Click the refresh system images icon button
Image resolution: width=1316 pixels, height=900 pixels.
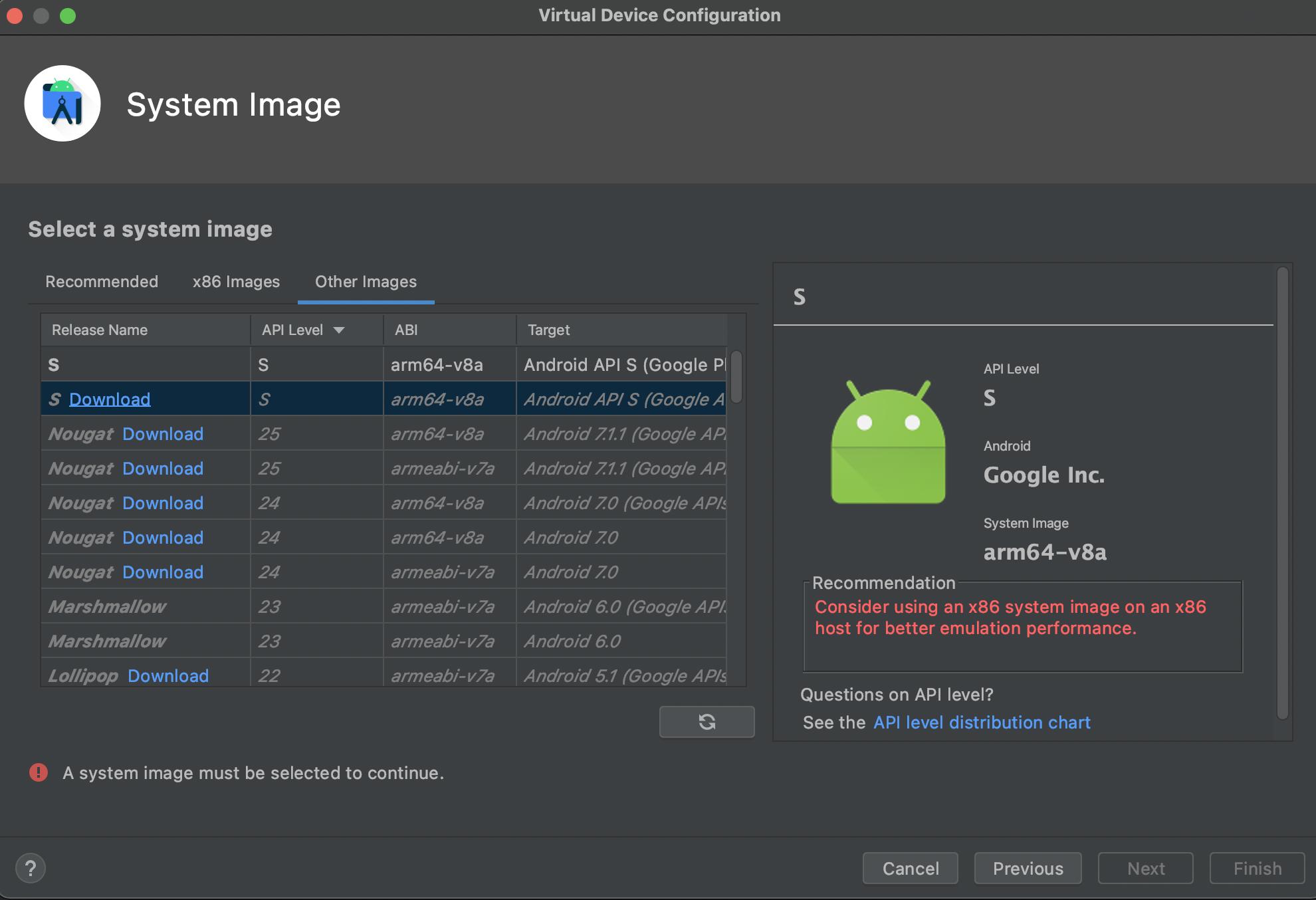[707, 722]
